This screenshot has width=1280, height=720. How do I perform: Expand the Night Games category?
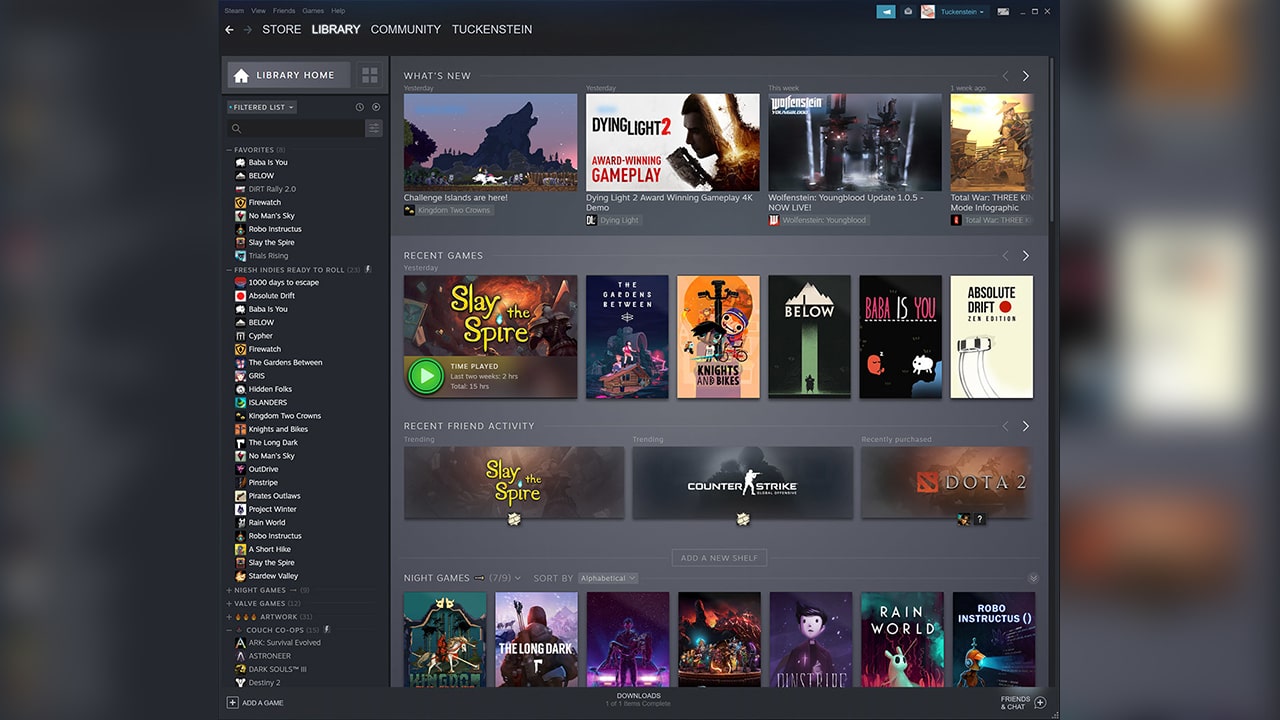coord(229,590)
